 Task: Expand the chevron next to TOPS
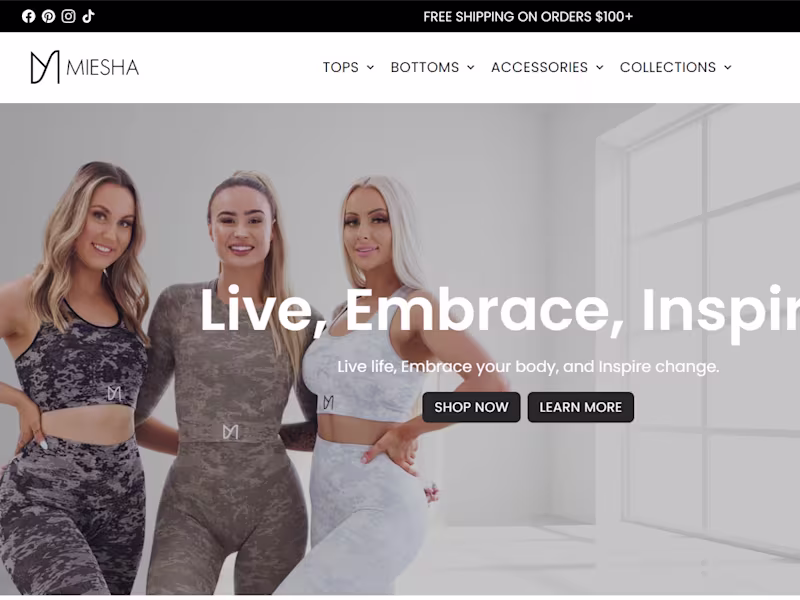pos(370,67)
